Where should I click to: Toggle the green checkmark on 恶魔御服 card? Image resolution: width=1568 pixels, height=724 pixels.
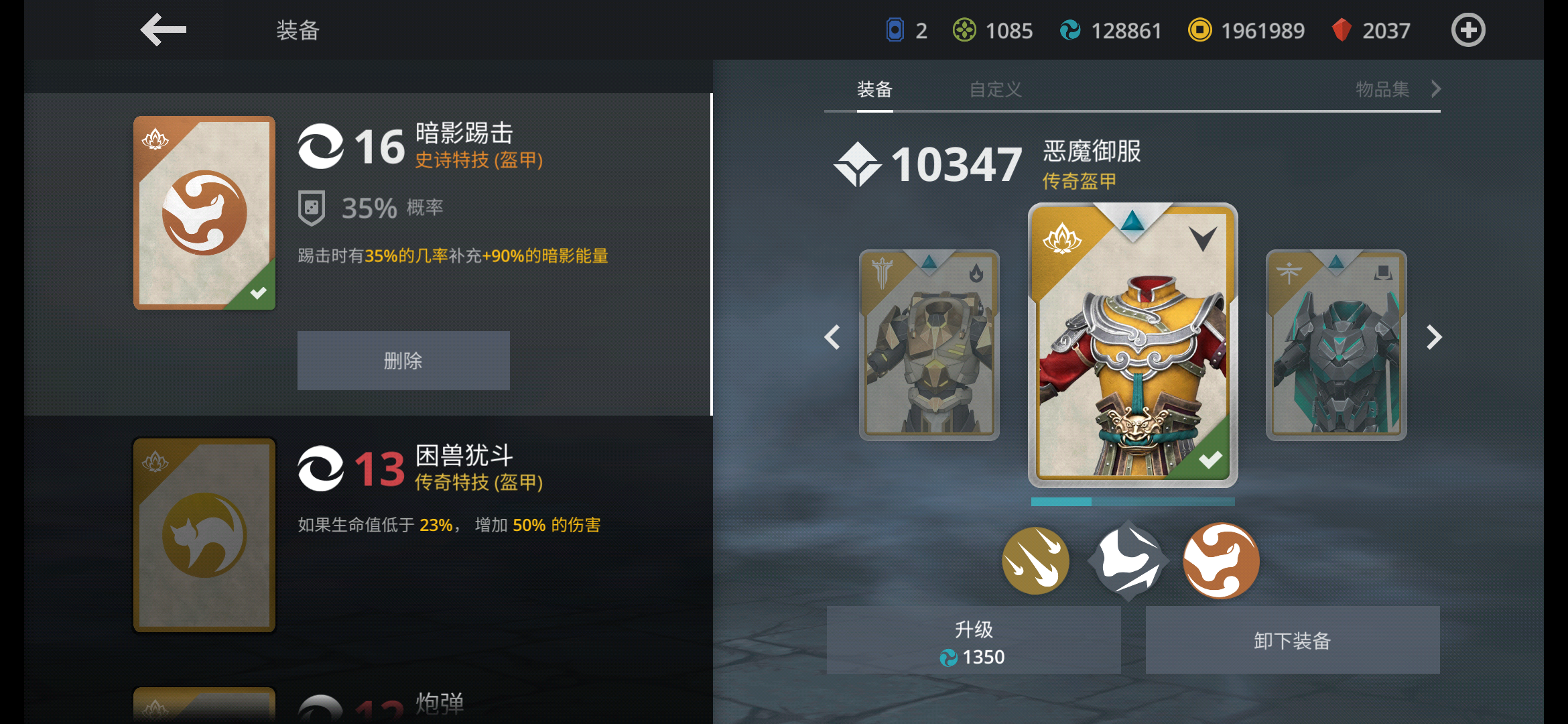point(1210,459)
